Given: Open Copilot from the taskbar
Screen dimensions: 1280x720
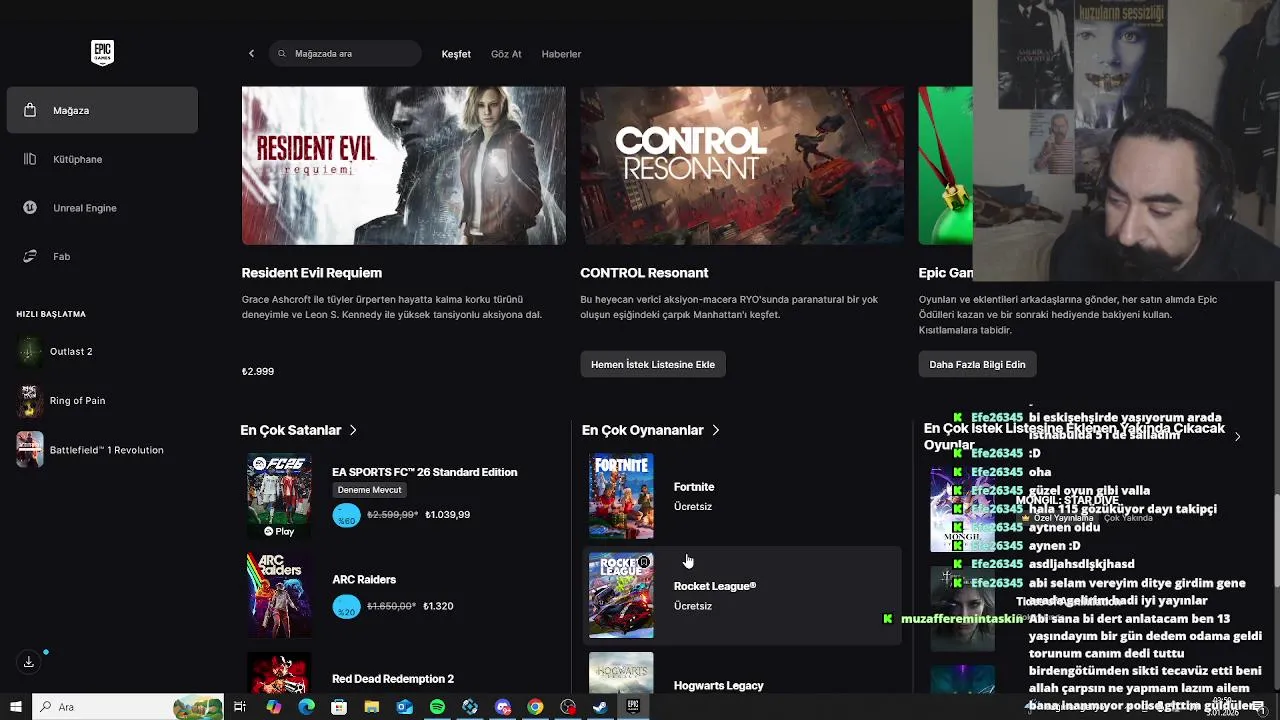Looking at the screenshot, I should [274, 707].
